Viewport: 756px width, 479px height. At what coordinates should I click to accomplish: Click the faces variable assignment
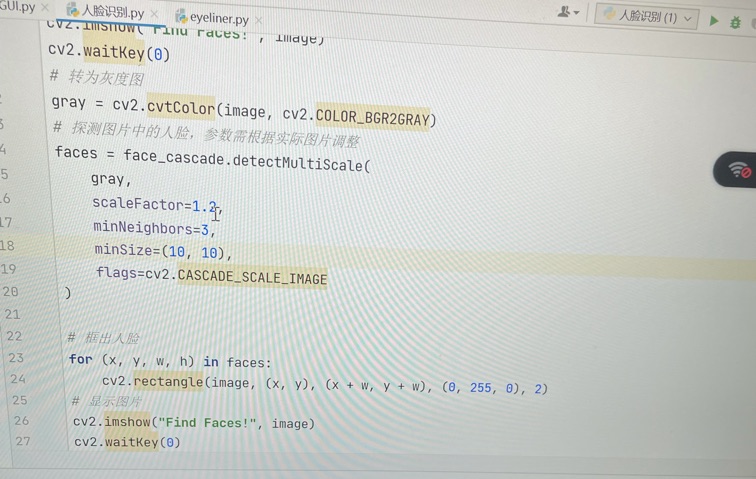pos(76,152)
